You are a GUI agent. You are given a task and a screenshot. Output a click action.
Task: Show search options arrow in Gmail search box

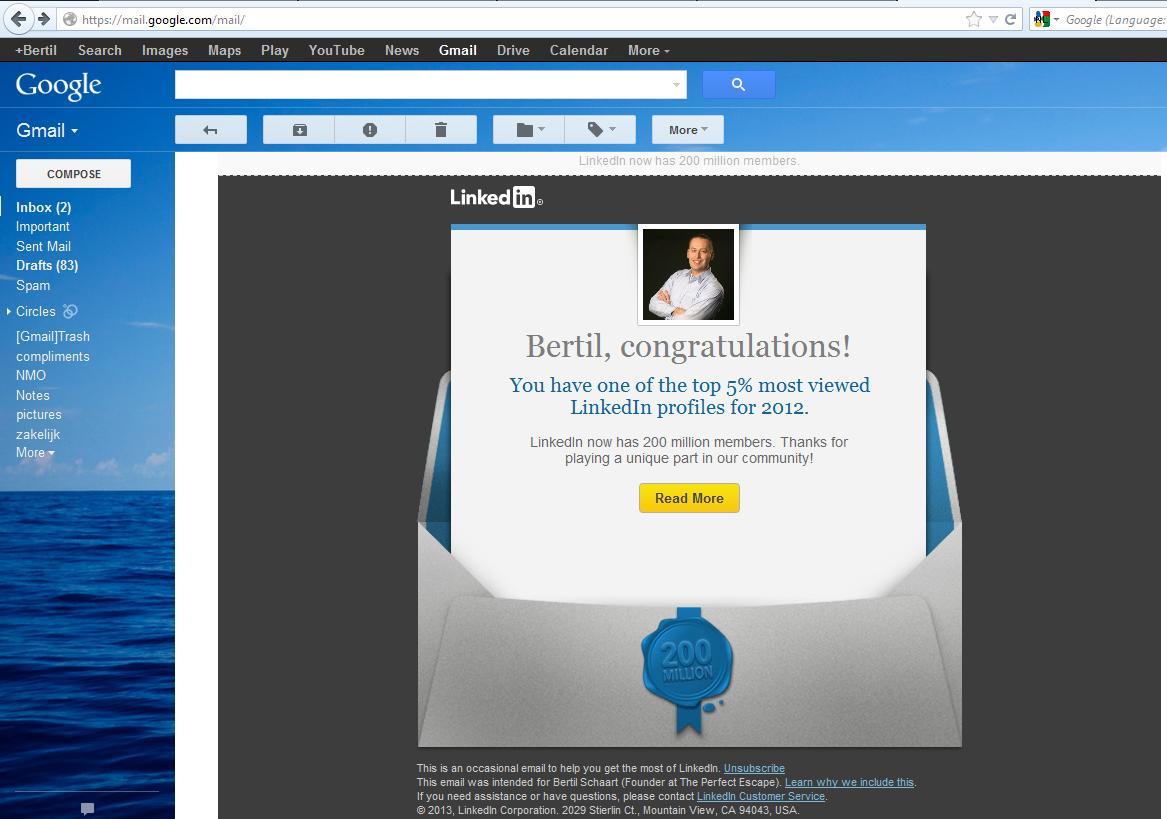coord(676,85)
